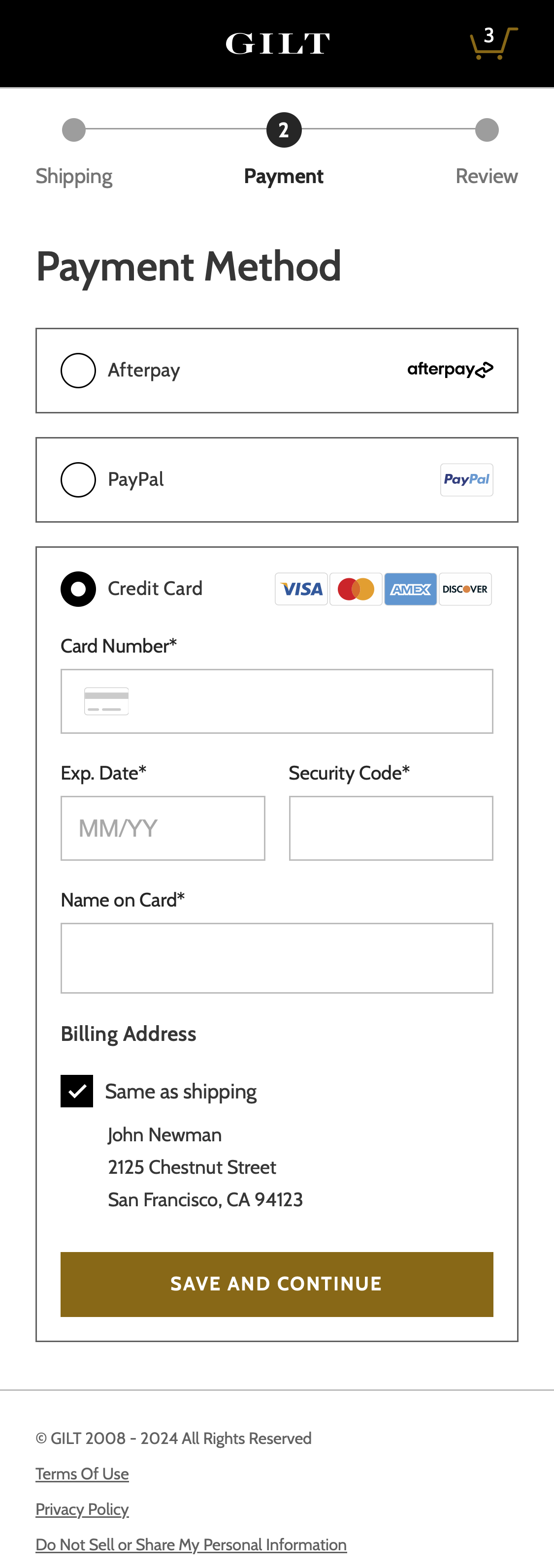Uncheck Same as shipping
The width and height of the screenshot is (554, 1568).
(x=77, y=1090)
